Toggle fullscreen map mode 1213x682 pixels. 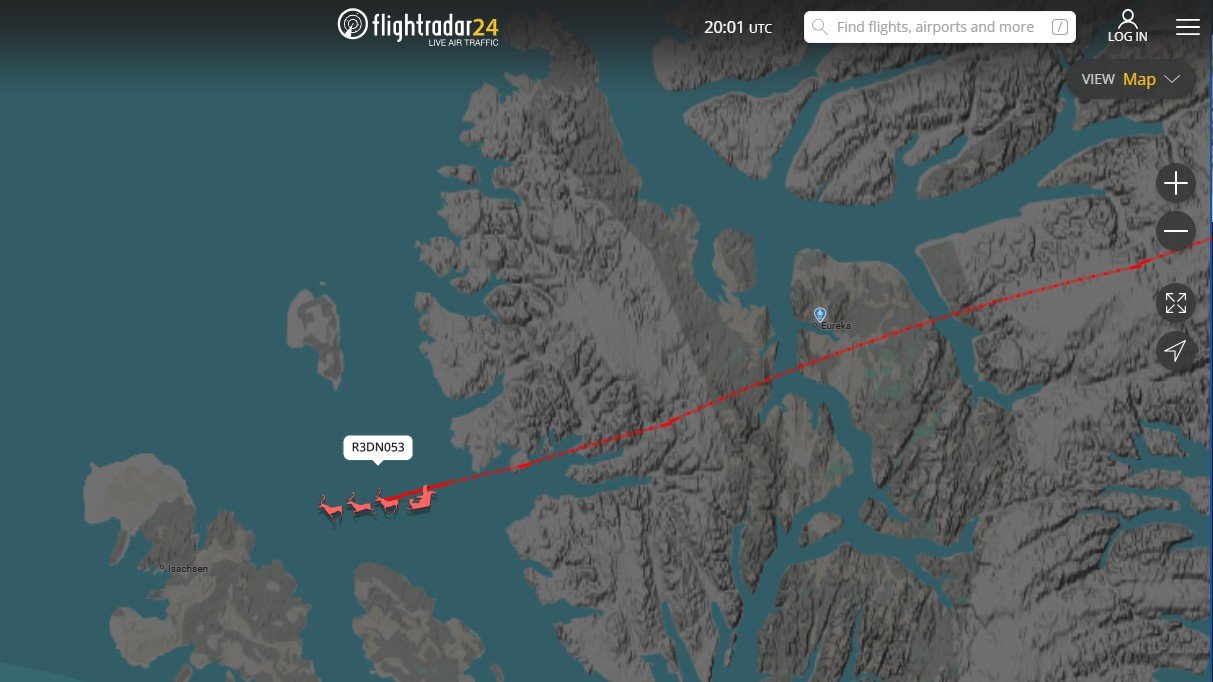pyautogui.click(x=1176, y=303)
